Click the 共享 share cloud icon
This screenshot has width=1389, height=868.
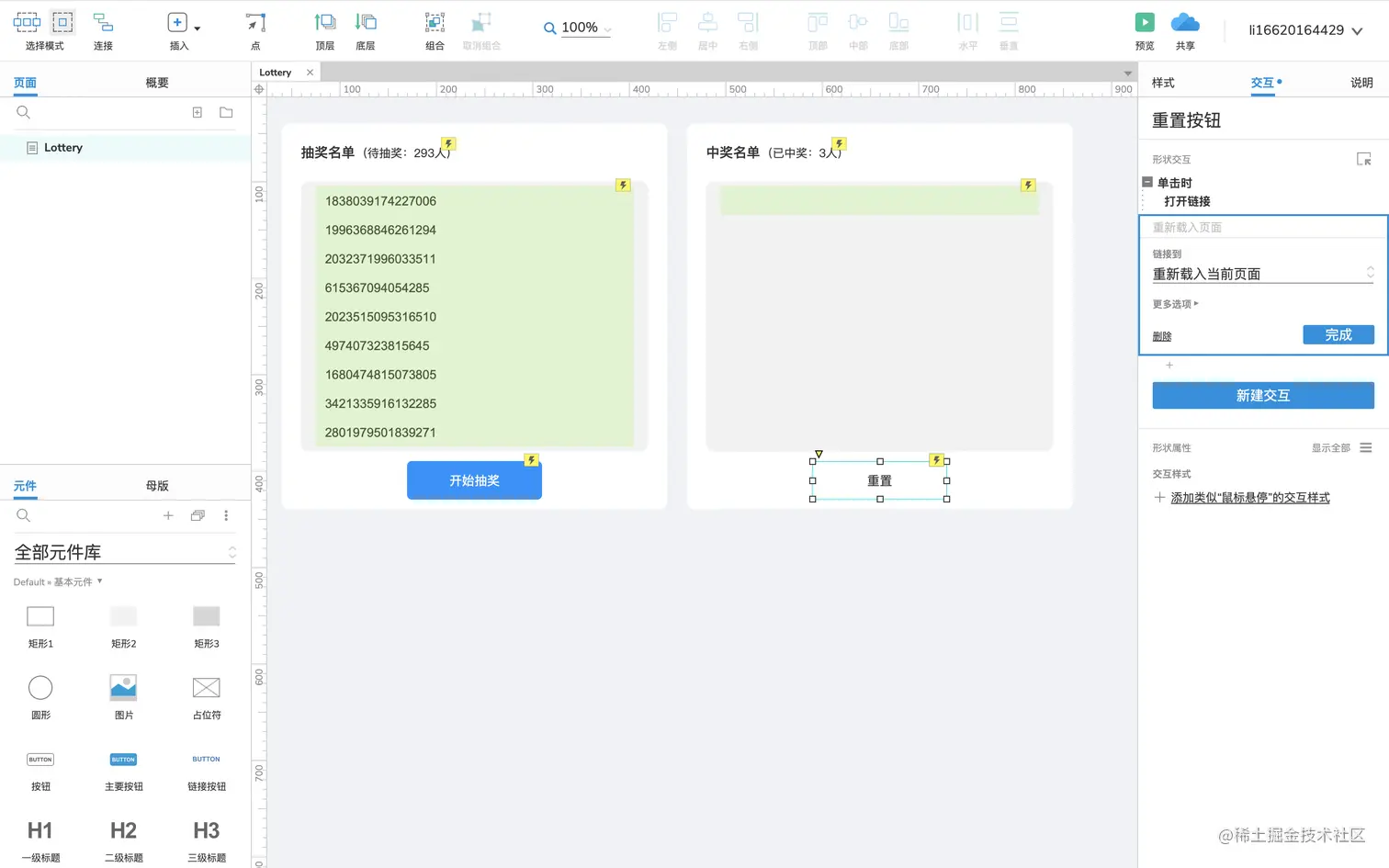coord(1185,22)
